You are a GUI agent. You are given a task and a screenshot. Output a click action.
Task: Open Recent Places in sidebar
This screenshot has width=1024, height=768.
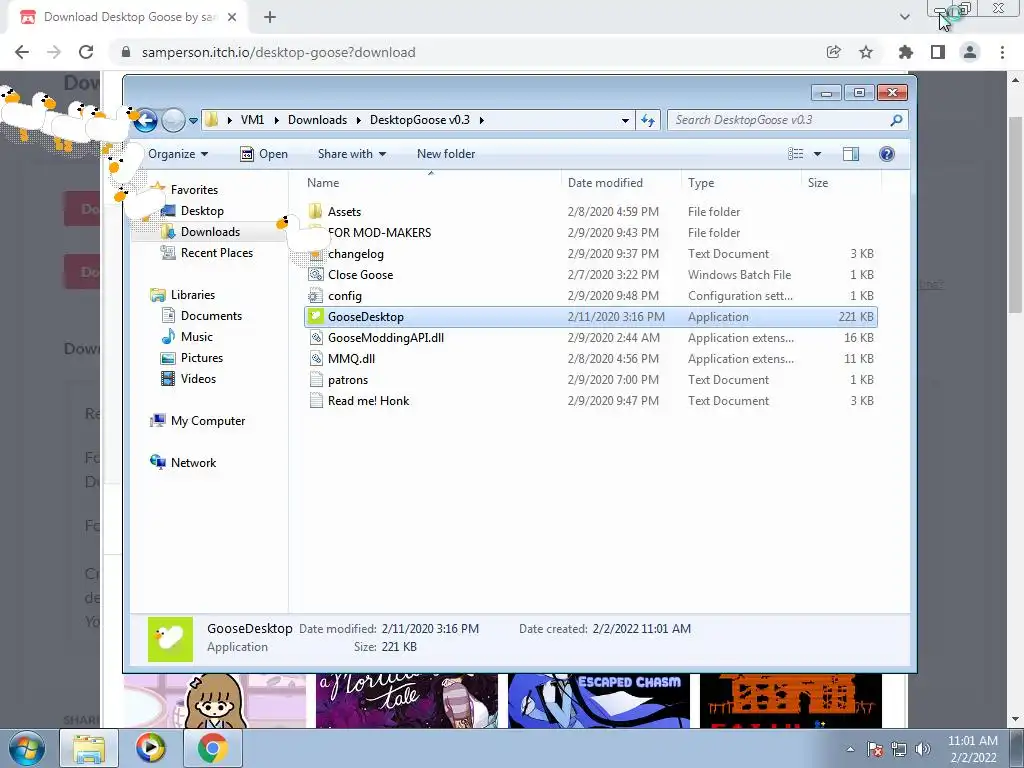[217, 253]
